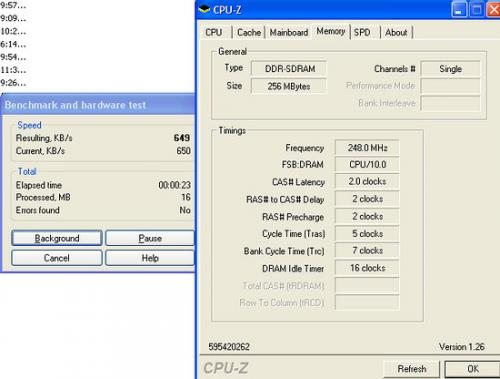Click the Size field showing 256 MBytes

tap(289, 86)
